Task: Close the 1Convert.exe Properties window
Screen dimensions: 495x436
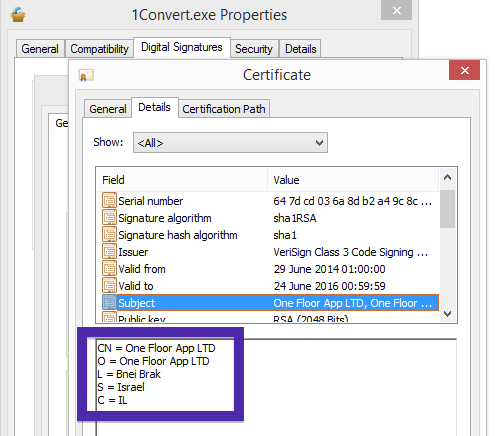Action: [396, 10]
